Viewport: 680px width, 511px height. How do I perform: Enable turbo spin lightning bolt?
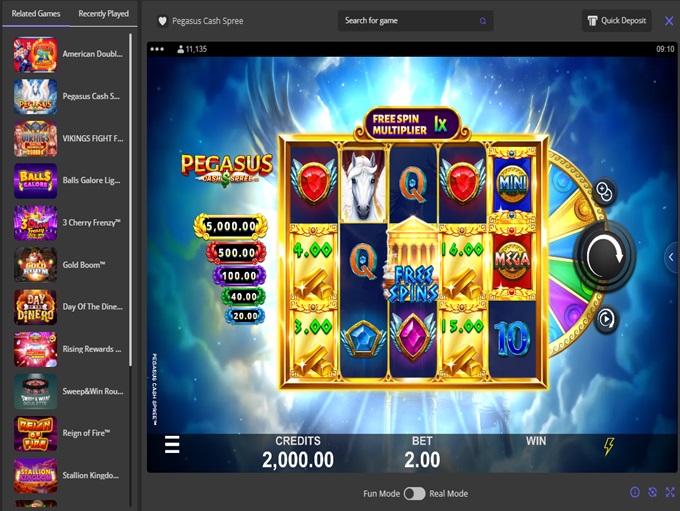tap(609, 446)
